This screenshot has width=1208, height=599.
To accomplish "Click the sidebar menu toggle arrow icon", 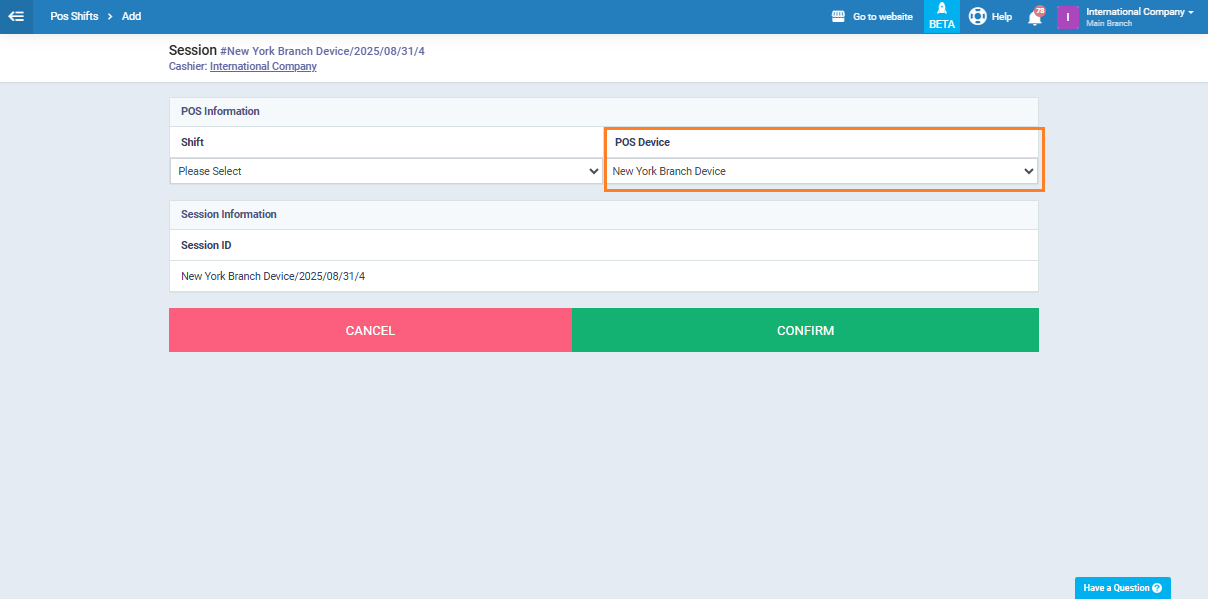I will [x=16, y=16].
